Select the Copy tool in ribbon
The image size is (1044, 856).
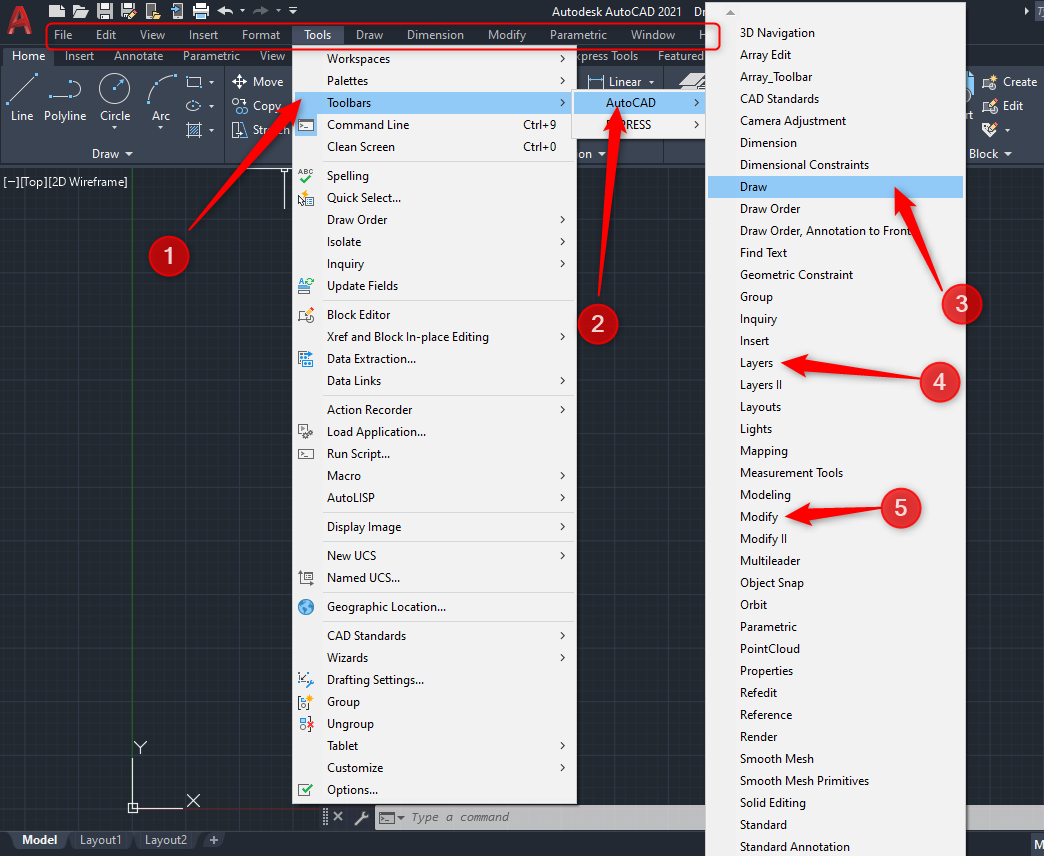click(x=256, y=106)
